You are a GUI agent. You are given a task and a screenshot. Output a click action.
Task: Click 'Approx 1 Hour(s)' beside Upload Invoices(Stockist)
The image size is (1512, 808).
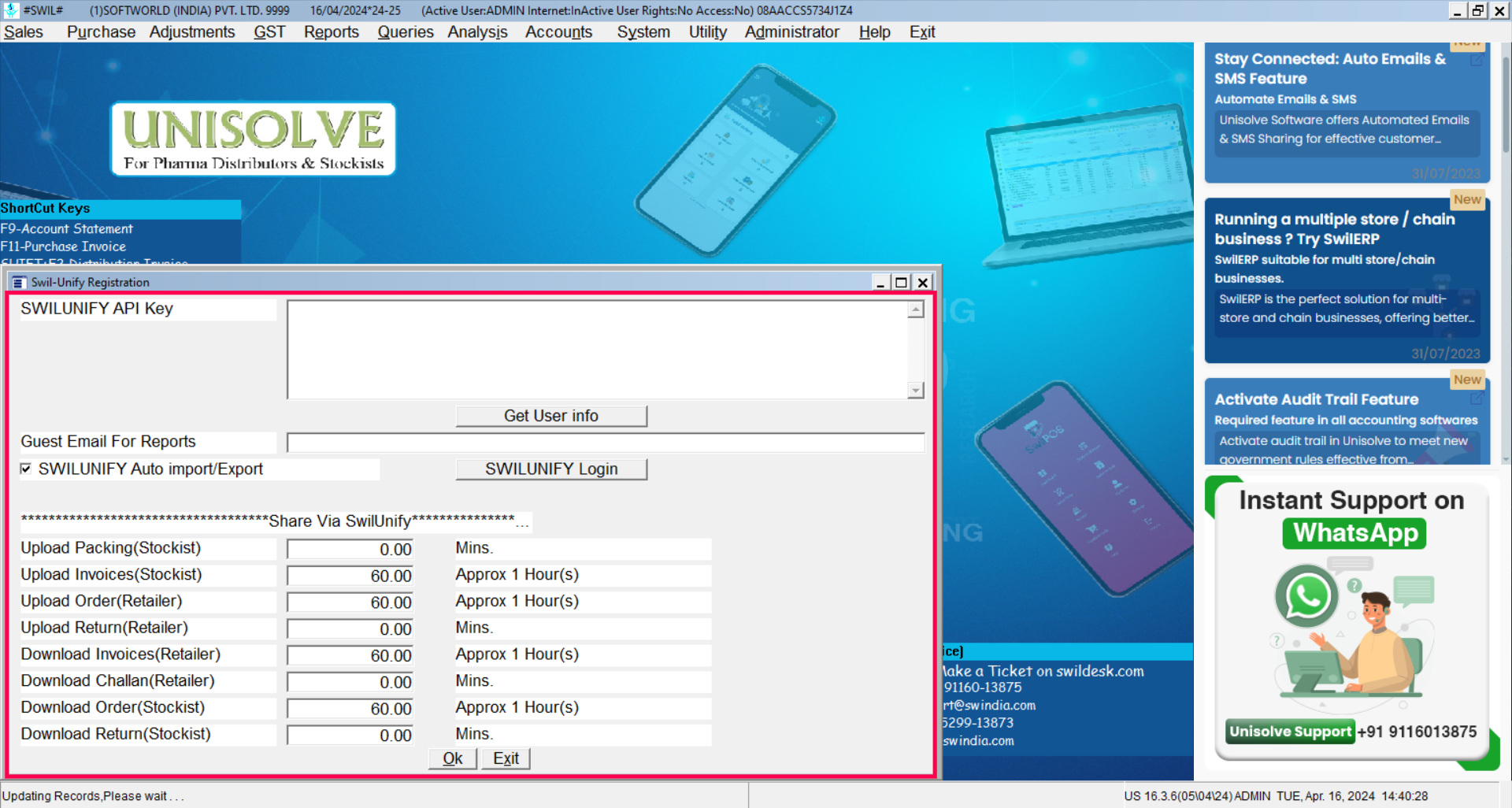[517, 575]
